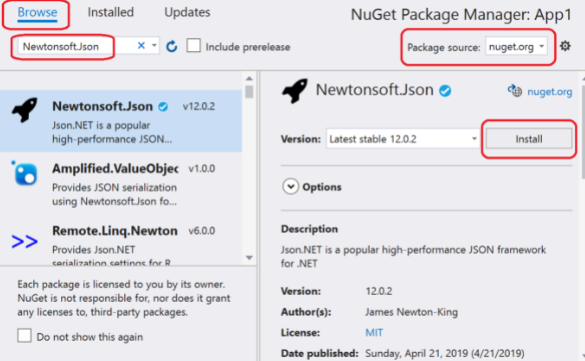Click v6.0.0 version label
Viewport: 585px width, 361px height.
tap(201, 231)
